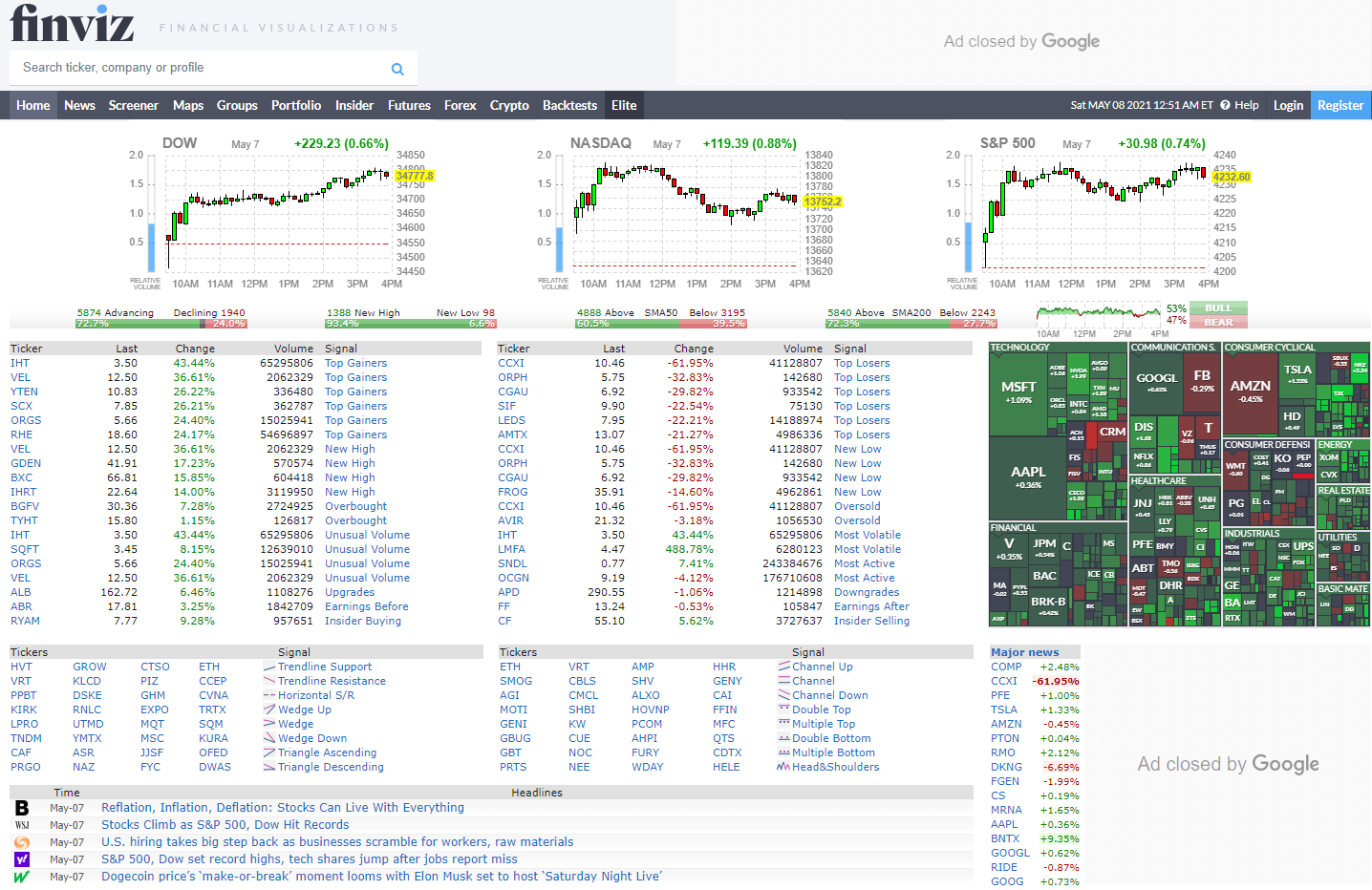The width and height of the screenshot is (1372, 890).
Task: Open the Maps menu item
Action: (188, 105)
